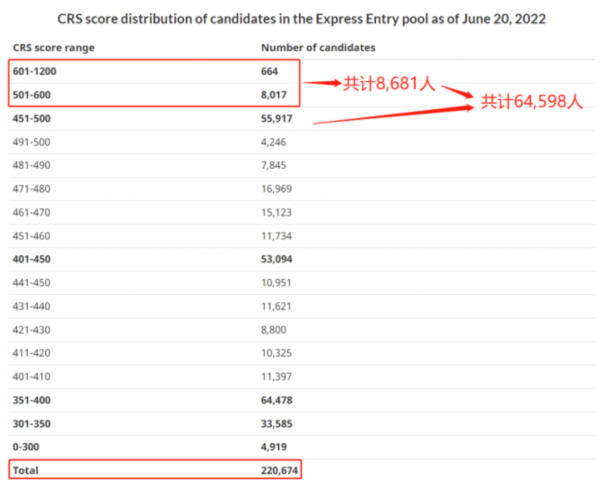Select the Number of candidates column header
This screenshot has width=602, height=492.
[318, 48]
